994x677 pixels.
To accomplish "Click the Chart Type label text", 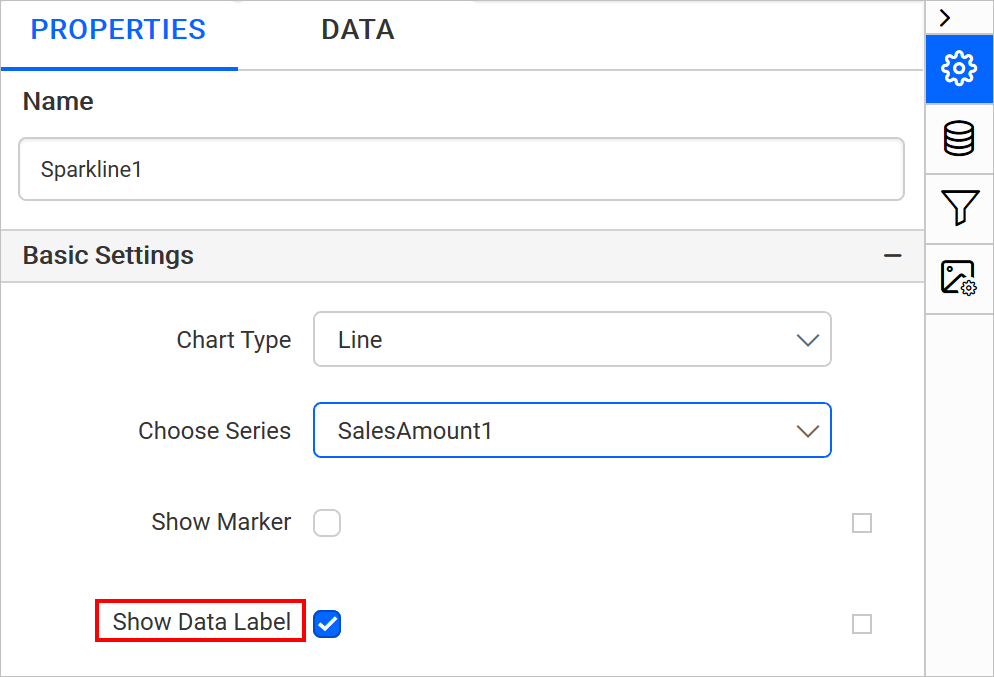I will pyautogui.click(x=234, y=340).
